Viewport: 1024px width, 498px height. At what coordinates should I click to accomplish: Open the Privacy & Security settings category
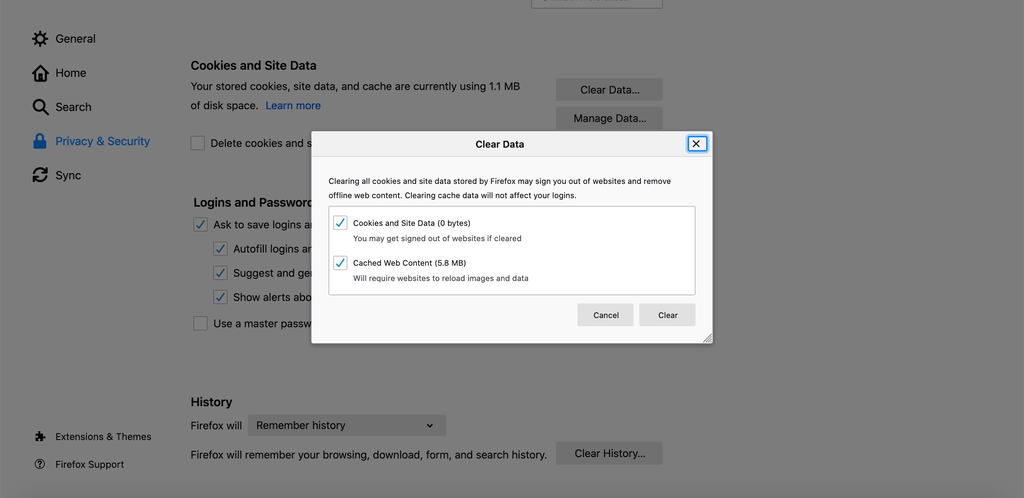[x=102, y=141]
